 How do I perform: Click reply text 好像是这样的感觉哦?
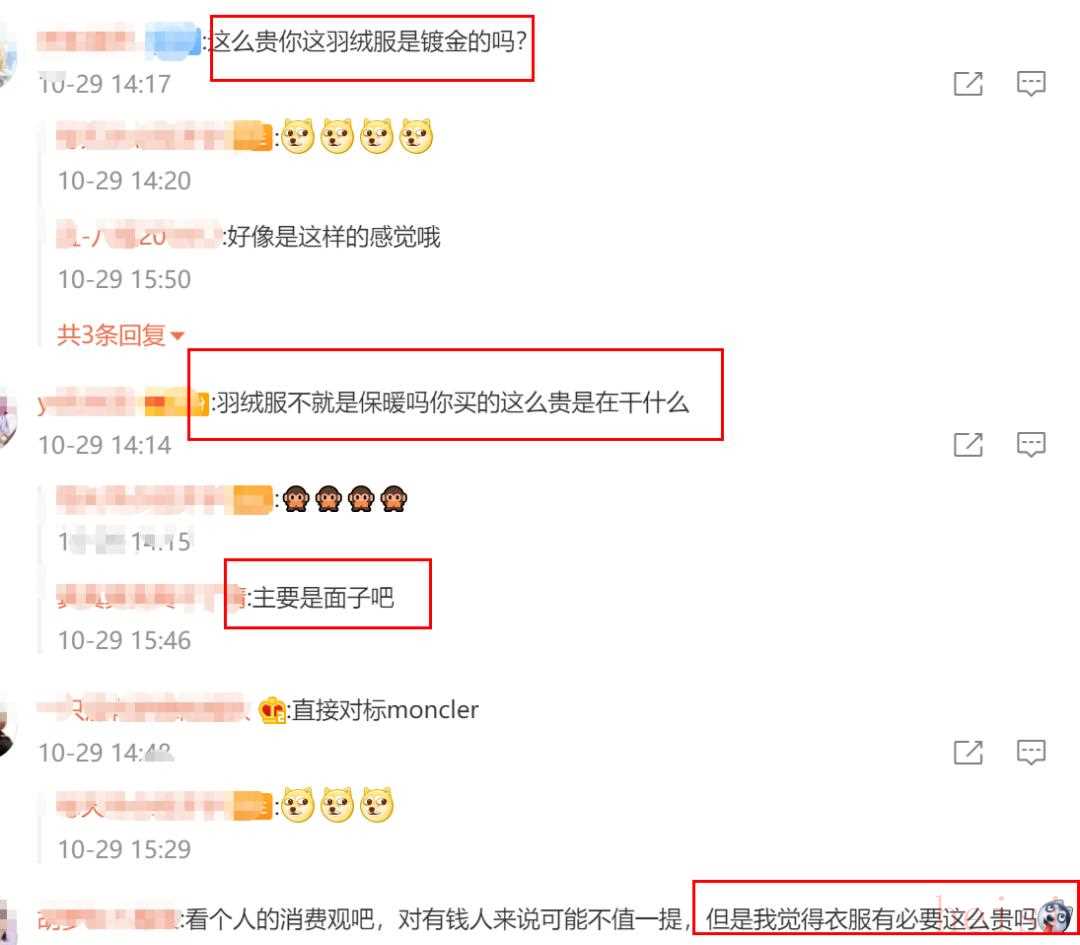click(333, 237)
